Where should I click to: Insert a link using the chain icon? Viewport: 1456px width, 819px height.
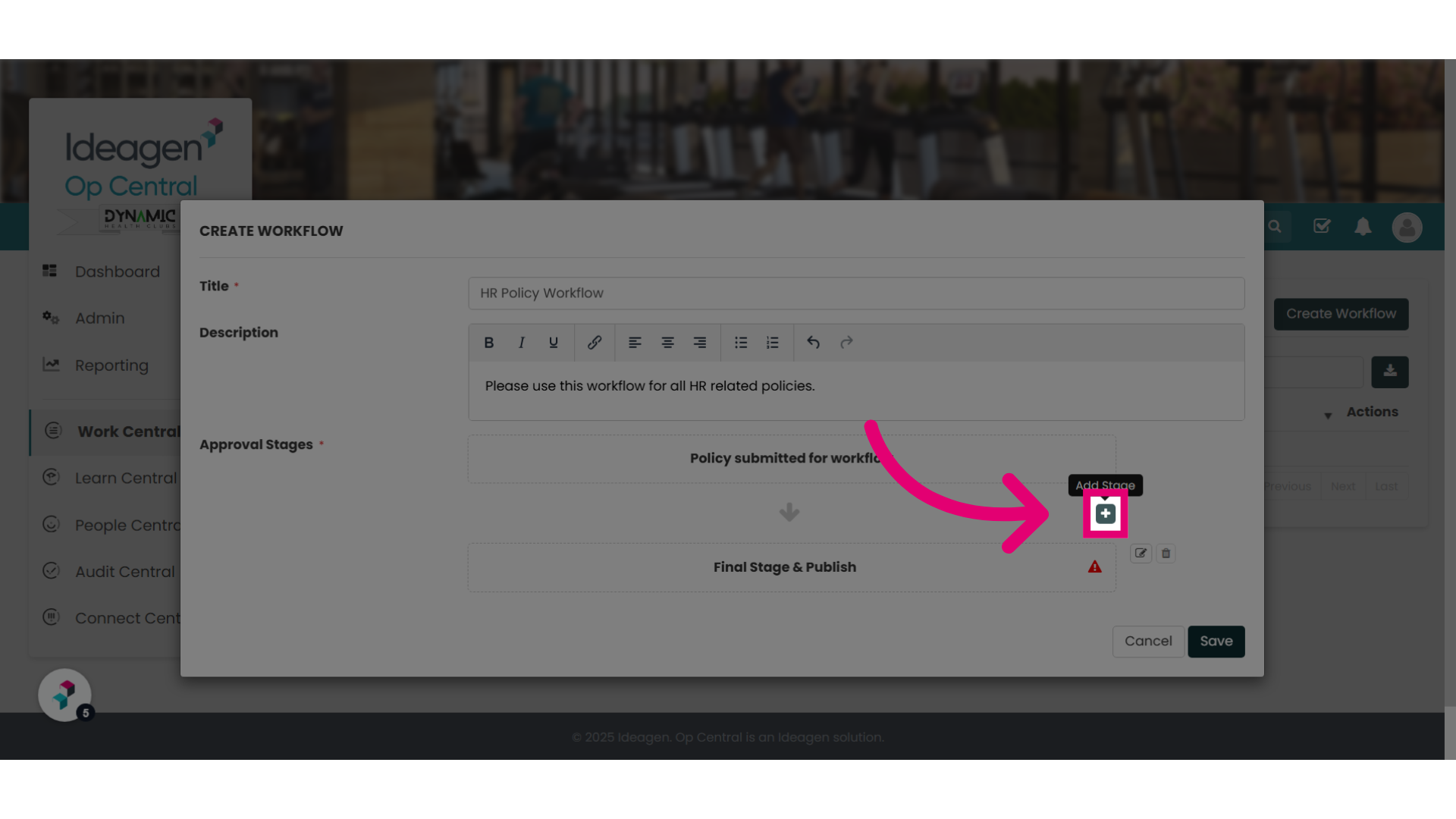(x=595, y=343)
